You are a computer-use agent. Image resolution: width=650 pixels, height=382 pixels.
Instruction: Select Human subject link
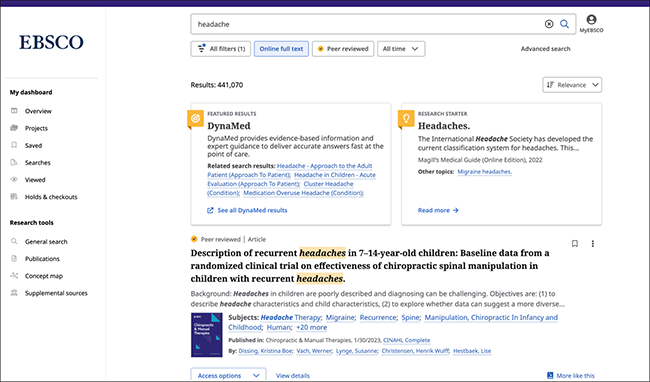(279, 327)
